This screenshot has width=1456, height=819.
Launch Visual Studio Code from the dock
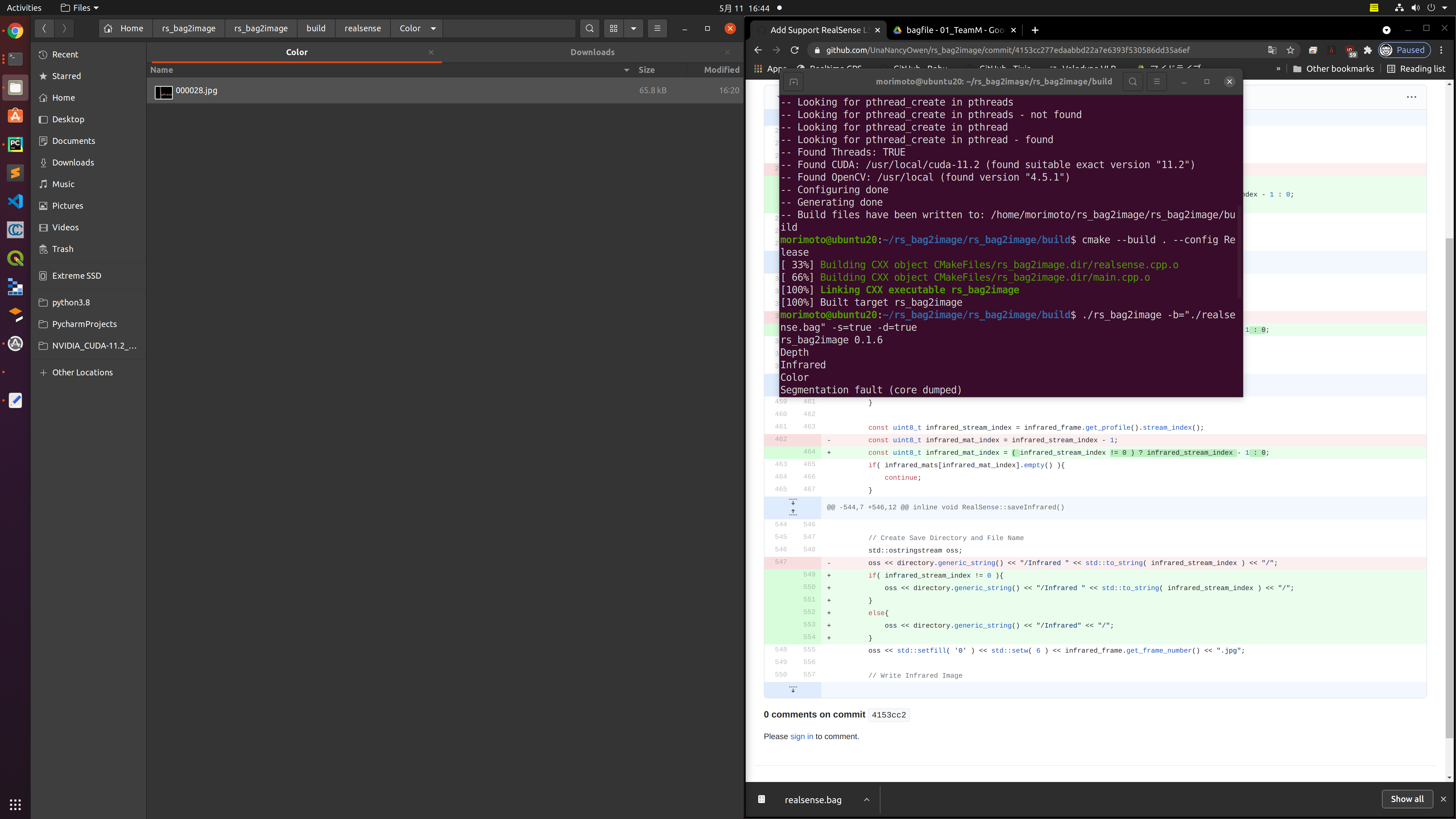[x=15, y=201]
